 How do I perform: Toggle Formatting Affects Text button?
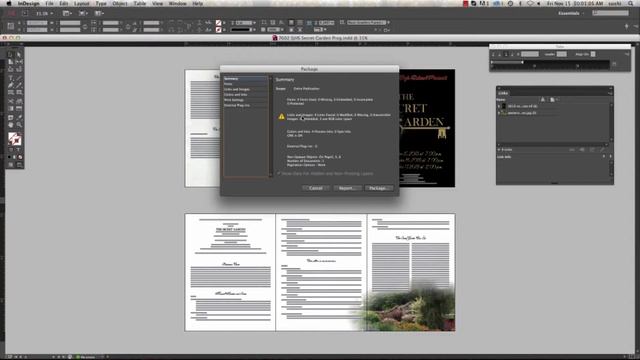pos(18,149)
